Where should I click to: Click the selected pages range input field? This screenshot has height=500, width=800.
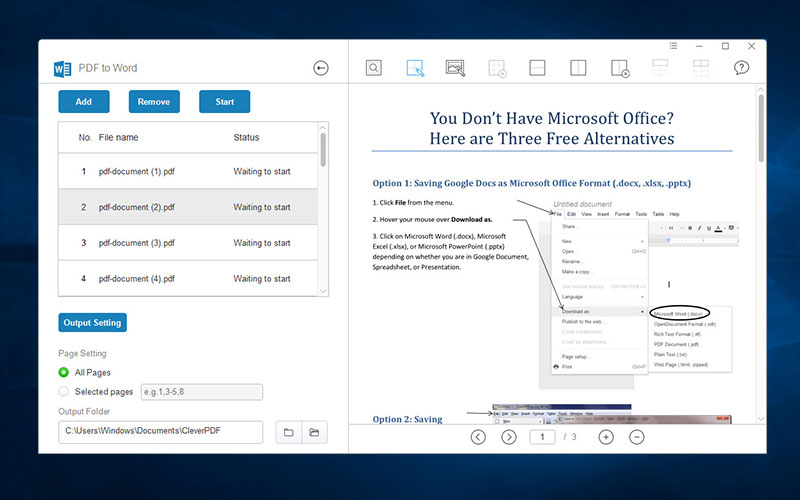pos(202,392)
